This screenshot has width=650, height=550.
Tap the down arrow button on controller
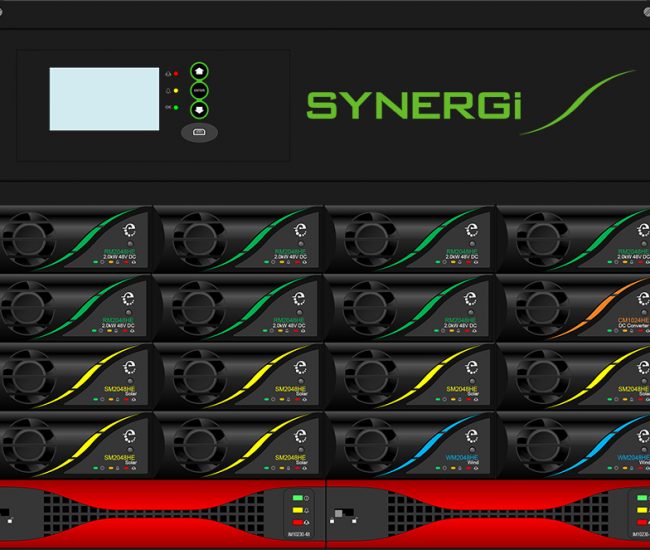199,110
